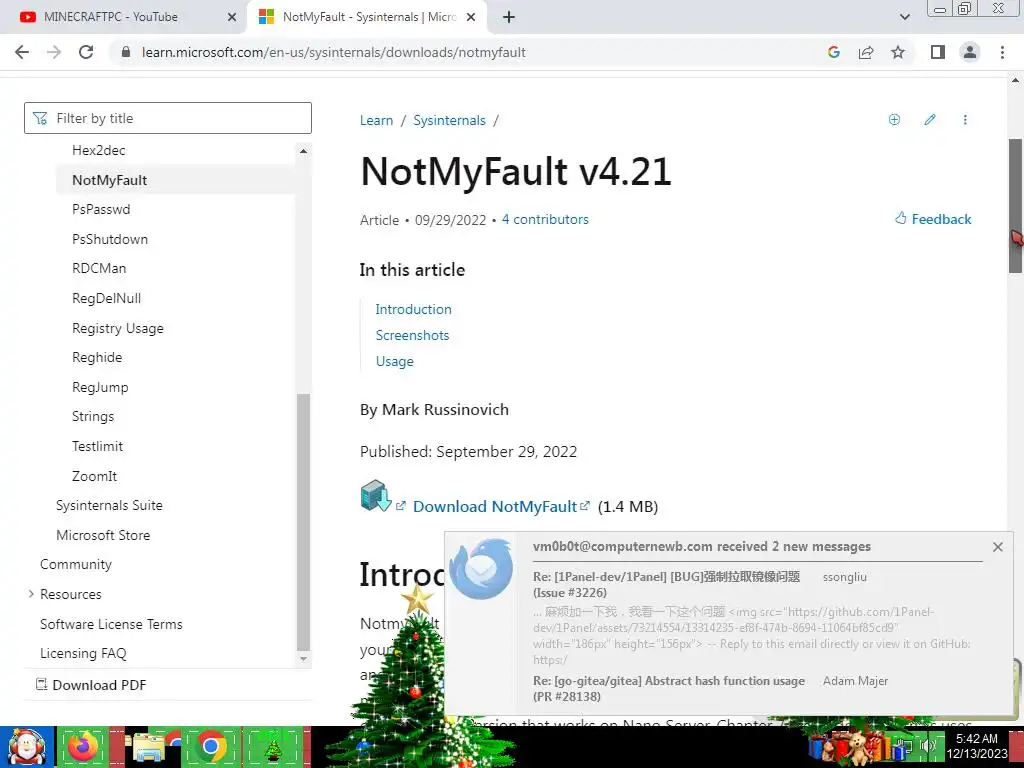Screen dimensions: 1024x768
Task: Open Microsoft Store entry
Action: pyautogui.click(x=103, y=535)
